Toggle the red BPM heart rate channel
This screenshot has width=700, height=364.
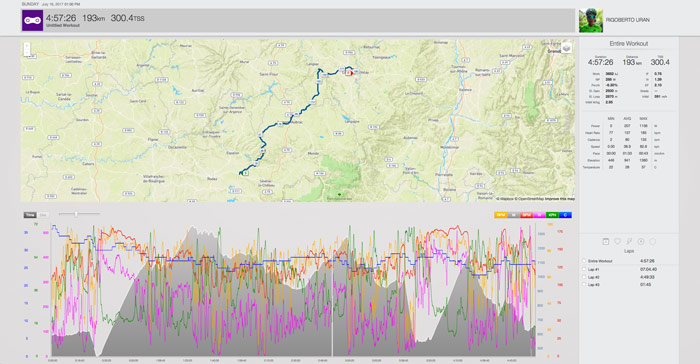coord(527,215)
